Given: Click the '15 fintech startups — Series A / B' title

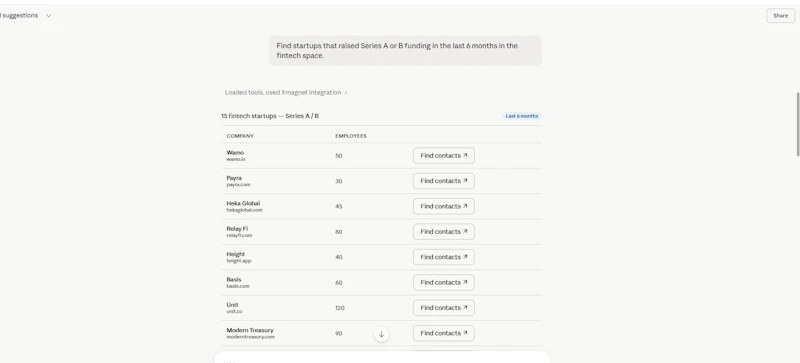Looking at the screenshot, I should 270,116.
